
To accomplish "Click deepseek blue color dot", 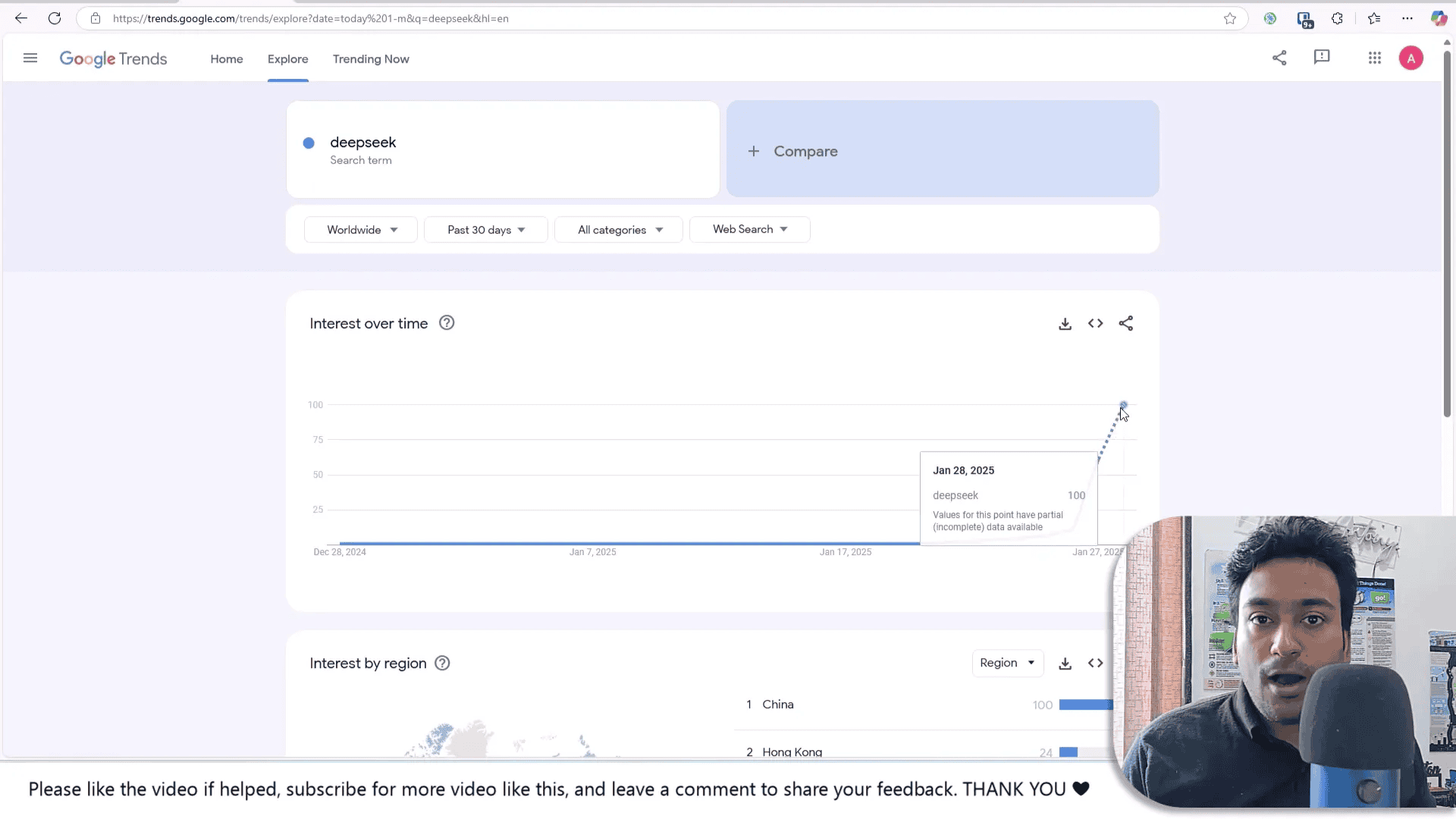I will click(x=309, y=143).
